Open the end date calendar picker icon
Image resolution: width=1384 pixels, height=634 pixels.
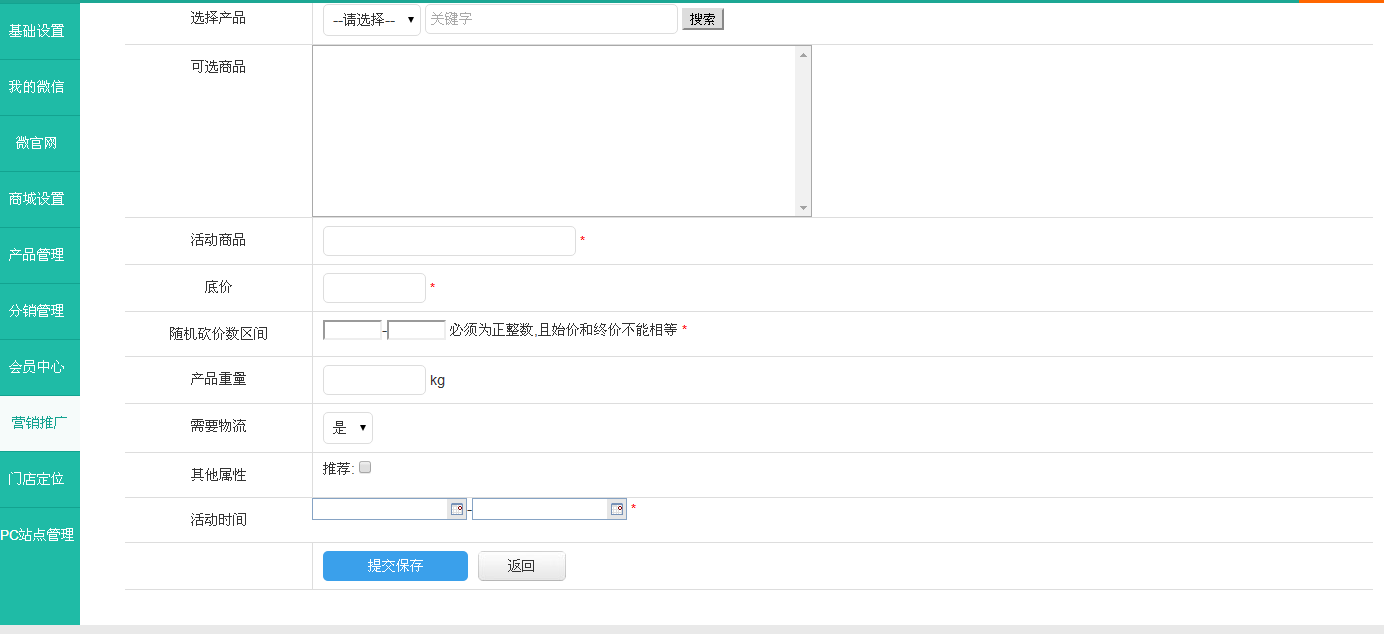[617, 509]
